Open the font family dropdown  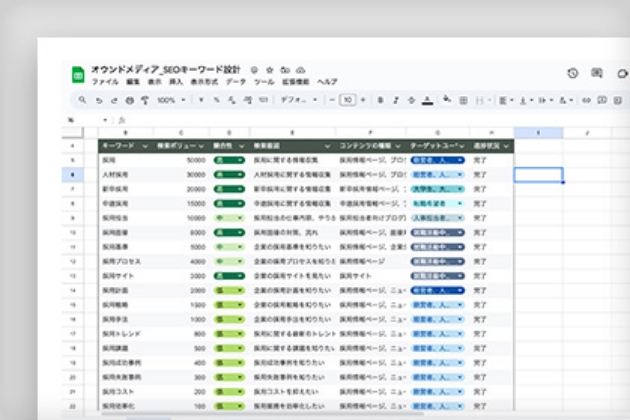pos(299,100)
